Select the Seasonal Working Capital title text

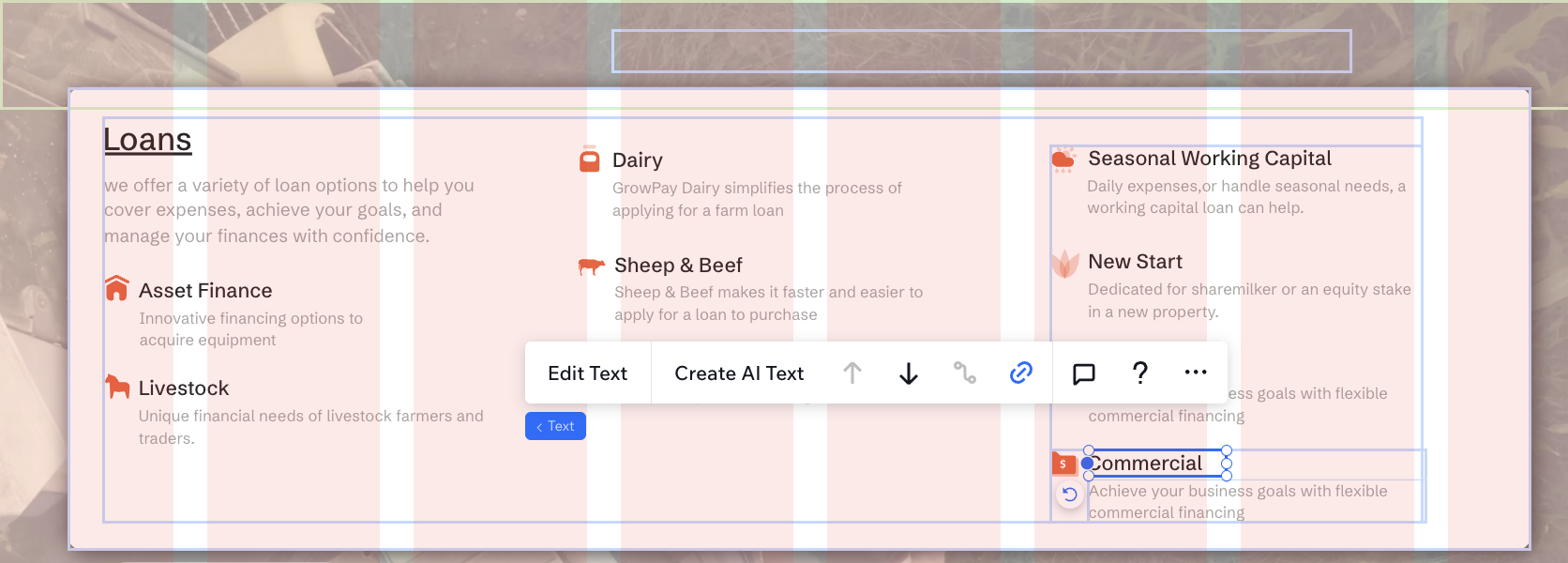(1209, 159)
